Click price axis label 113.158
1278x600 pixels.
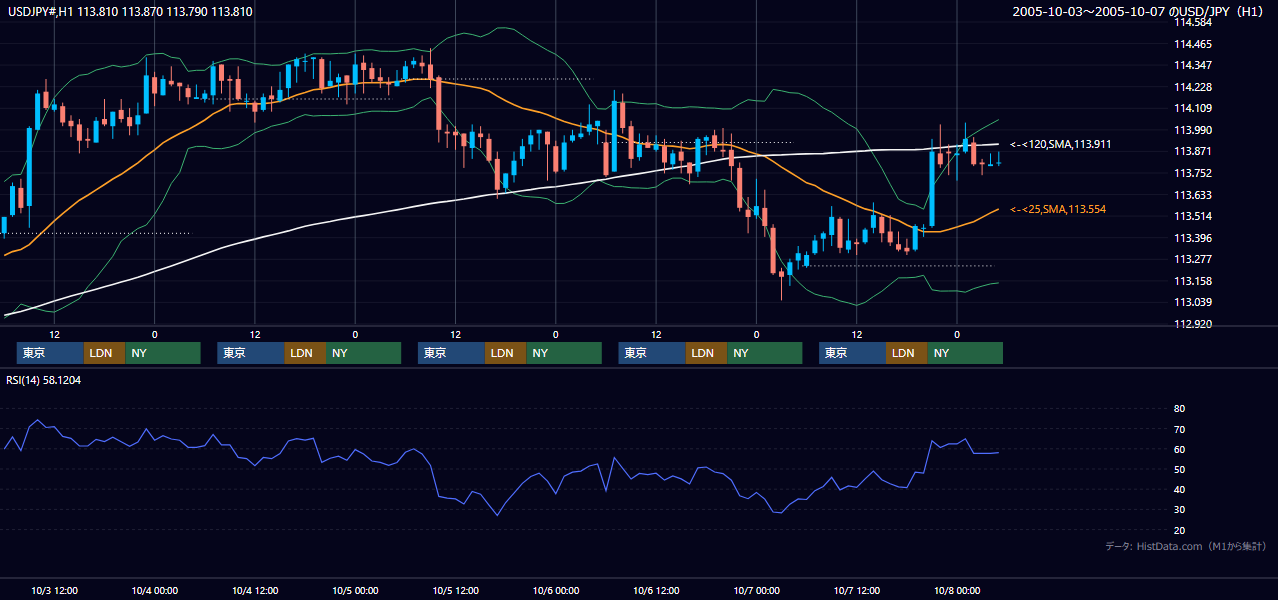(1192, 281)
